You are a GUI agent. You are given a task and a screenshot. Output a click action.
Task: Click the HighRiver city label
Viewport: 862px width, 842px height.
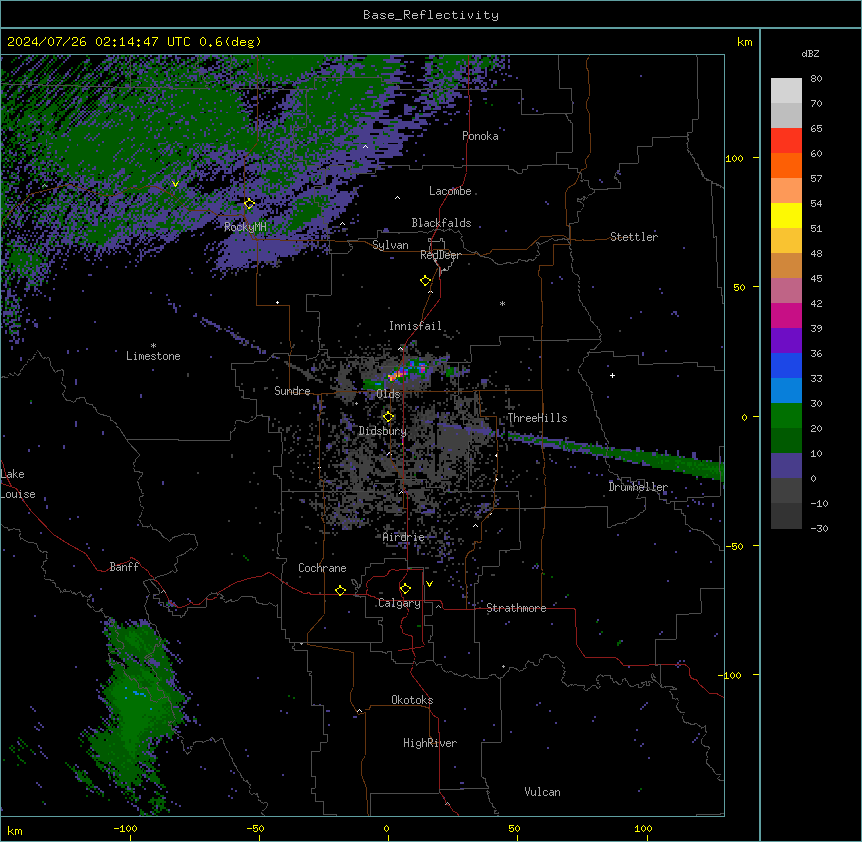coord(430,743)
